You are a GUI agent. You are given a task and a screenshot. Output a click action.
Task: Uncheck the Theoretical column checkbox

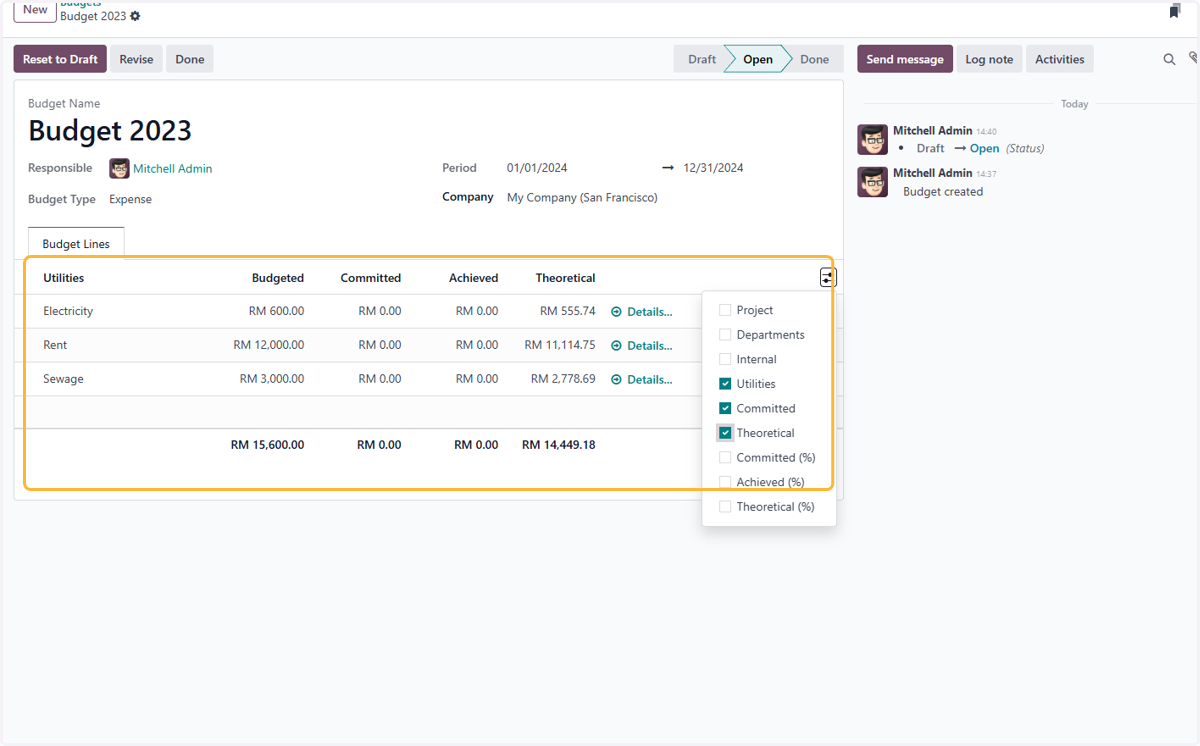click(x=725, y=433)
